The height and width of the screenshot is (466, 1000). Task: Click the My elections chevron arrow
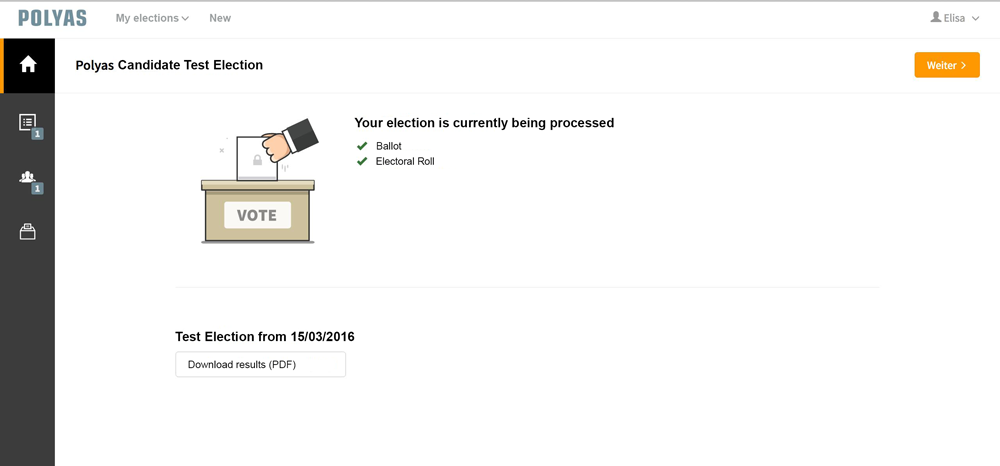[x=186, y=18]
